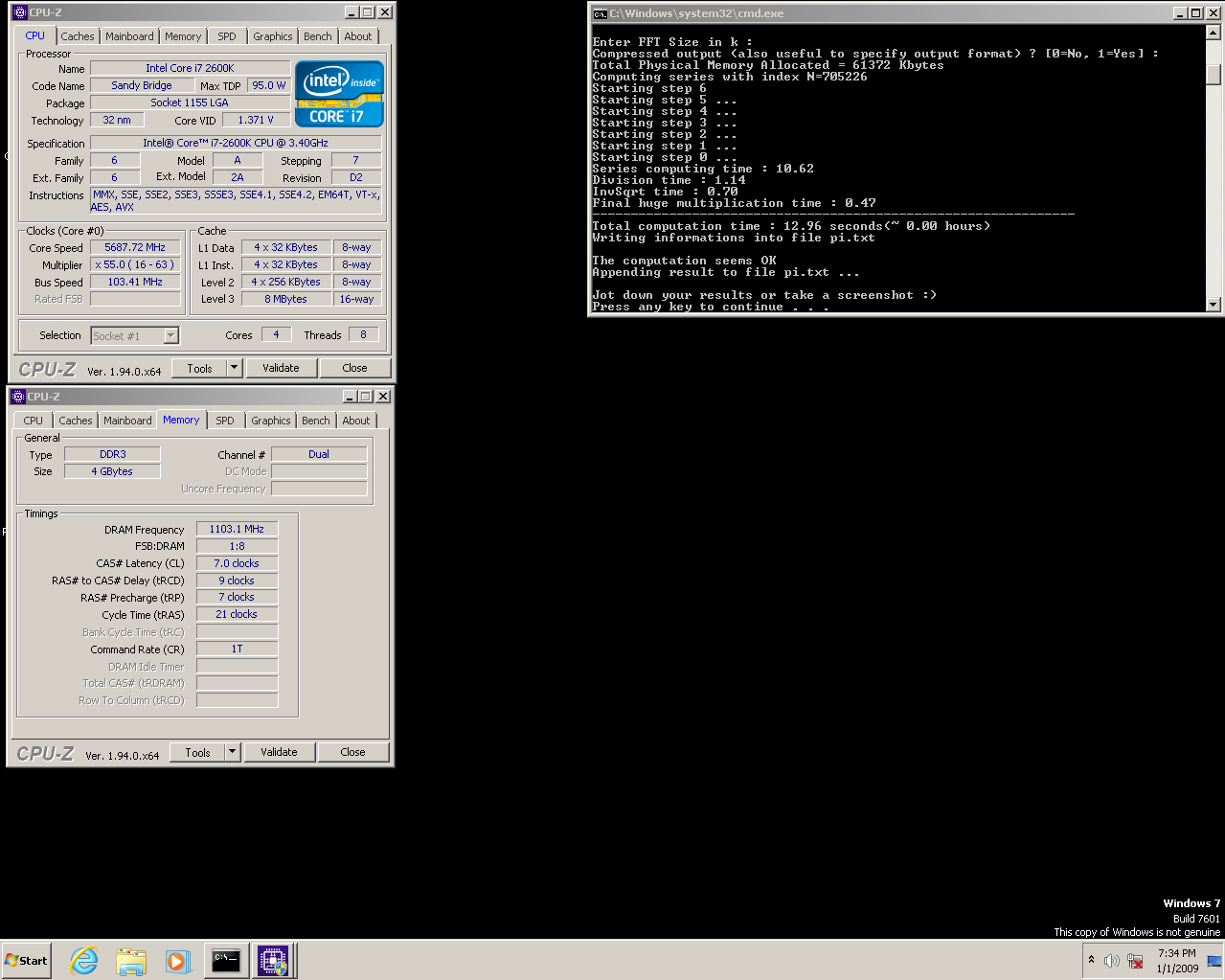Open About tab in top CPU-Z window
The width and height of the screenshot is (1225, 980).
(358, 36)
